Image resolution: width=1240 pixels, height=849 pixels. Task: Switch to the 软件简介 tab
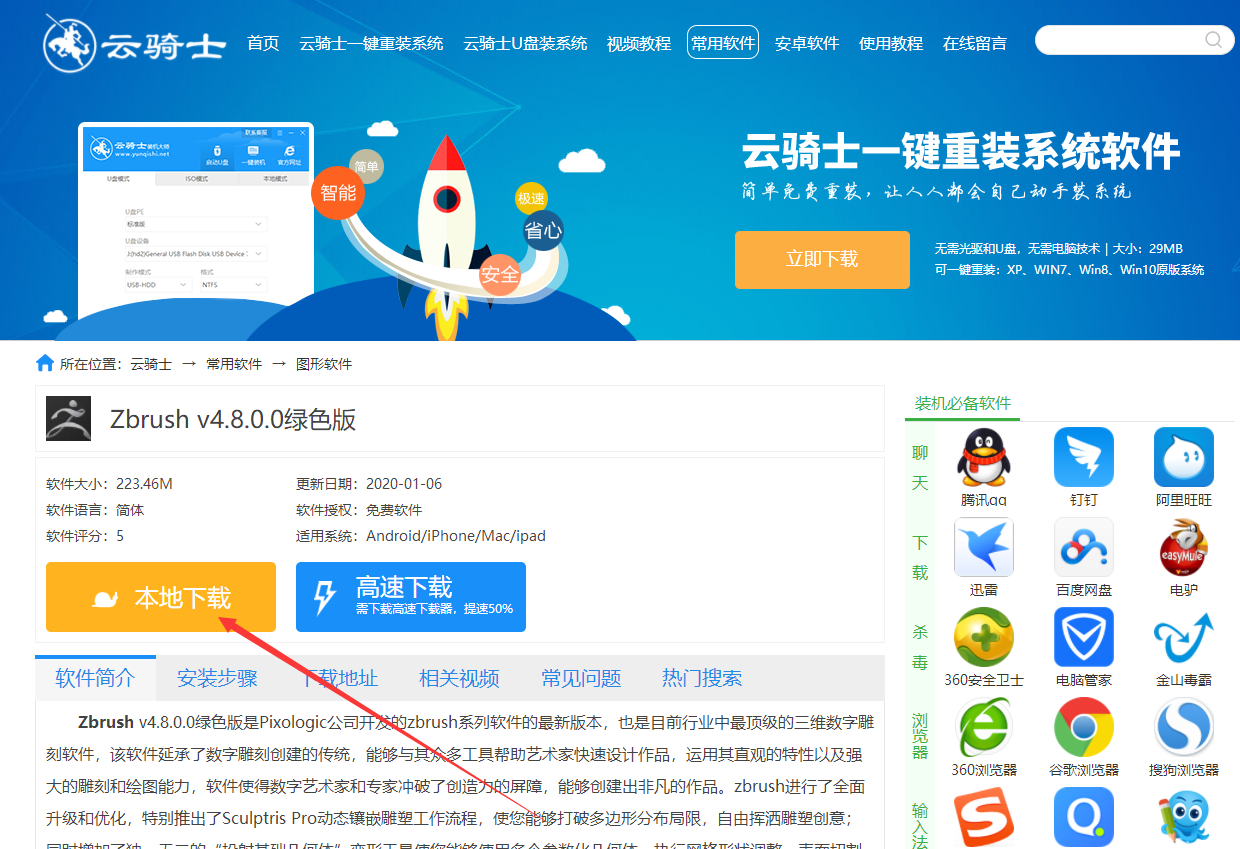96,678
